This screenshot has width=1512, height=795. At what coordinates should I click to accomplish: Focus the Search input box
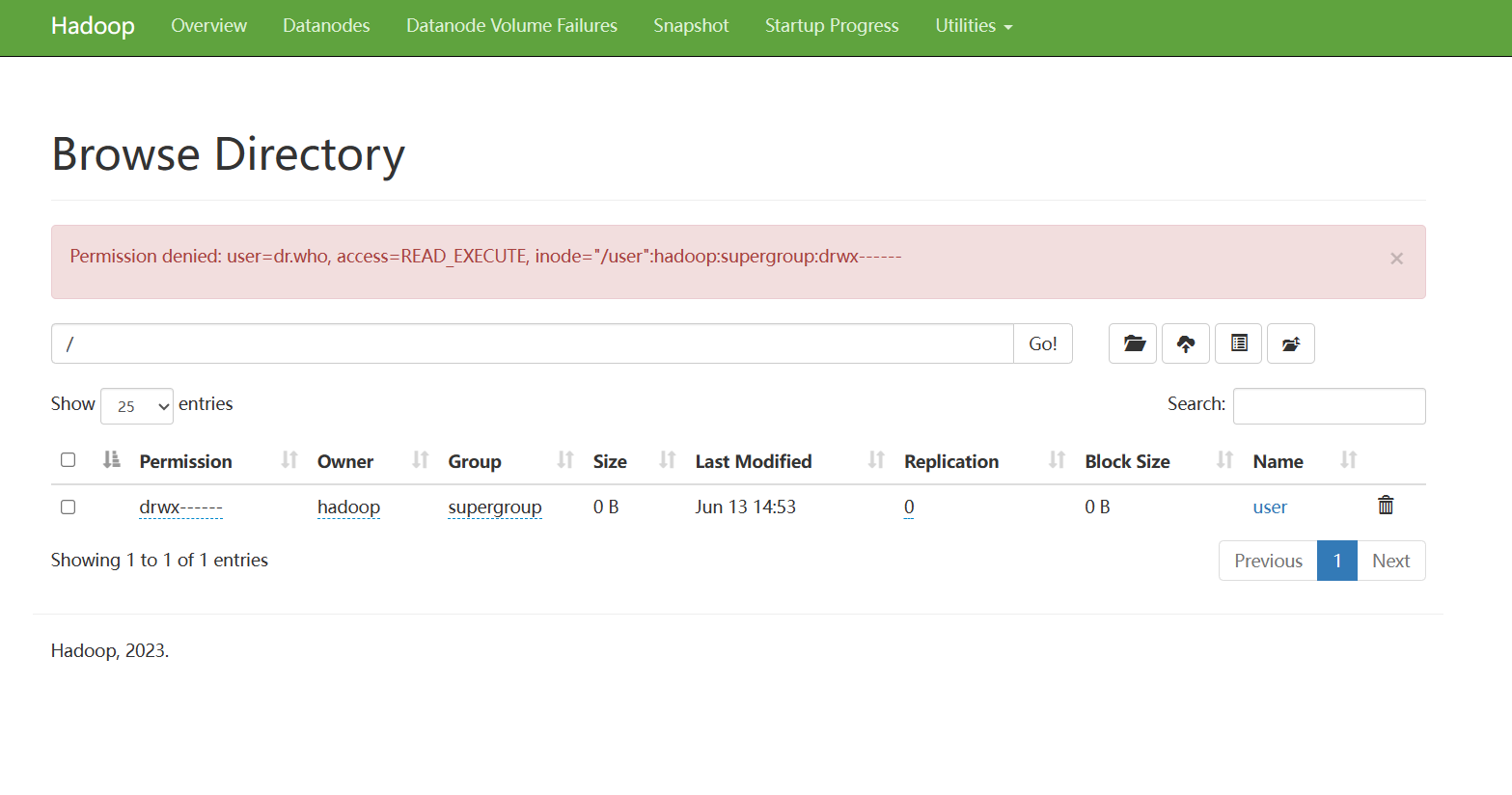coord(1329,406)
